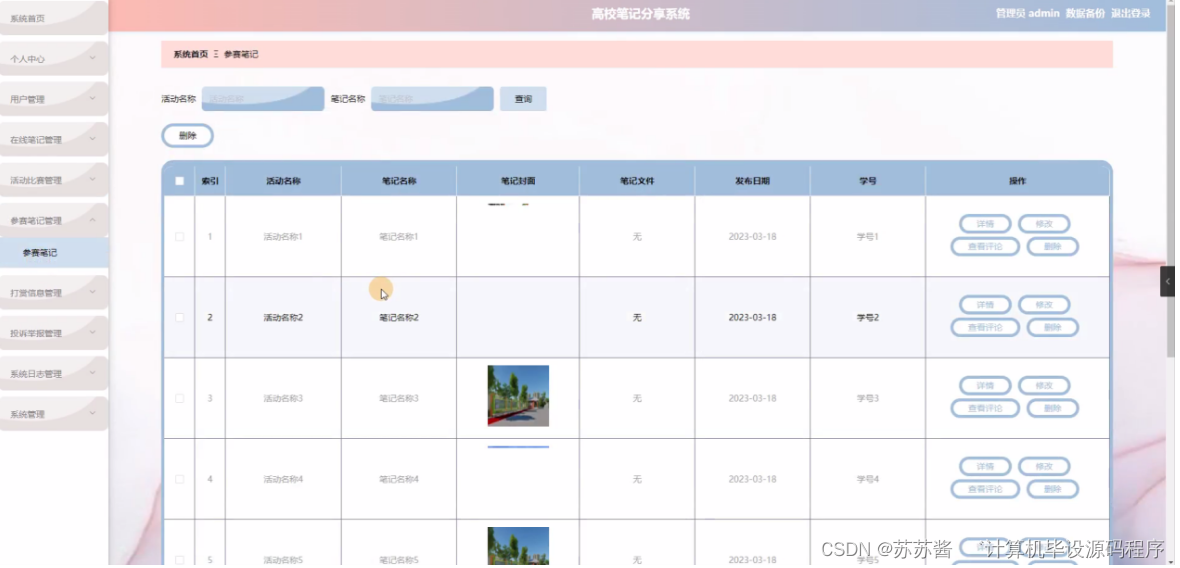Click 管理员 admin in the header
This screenshot has height=568, width=1180.
pos(1027,14)
